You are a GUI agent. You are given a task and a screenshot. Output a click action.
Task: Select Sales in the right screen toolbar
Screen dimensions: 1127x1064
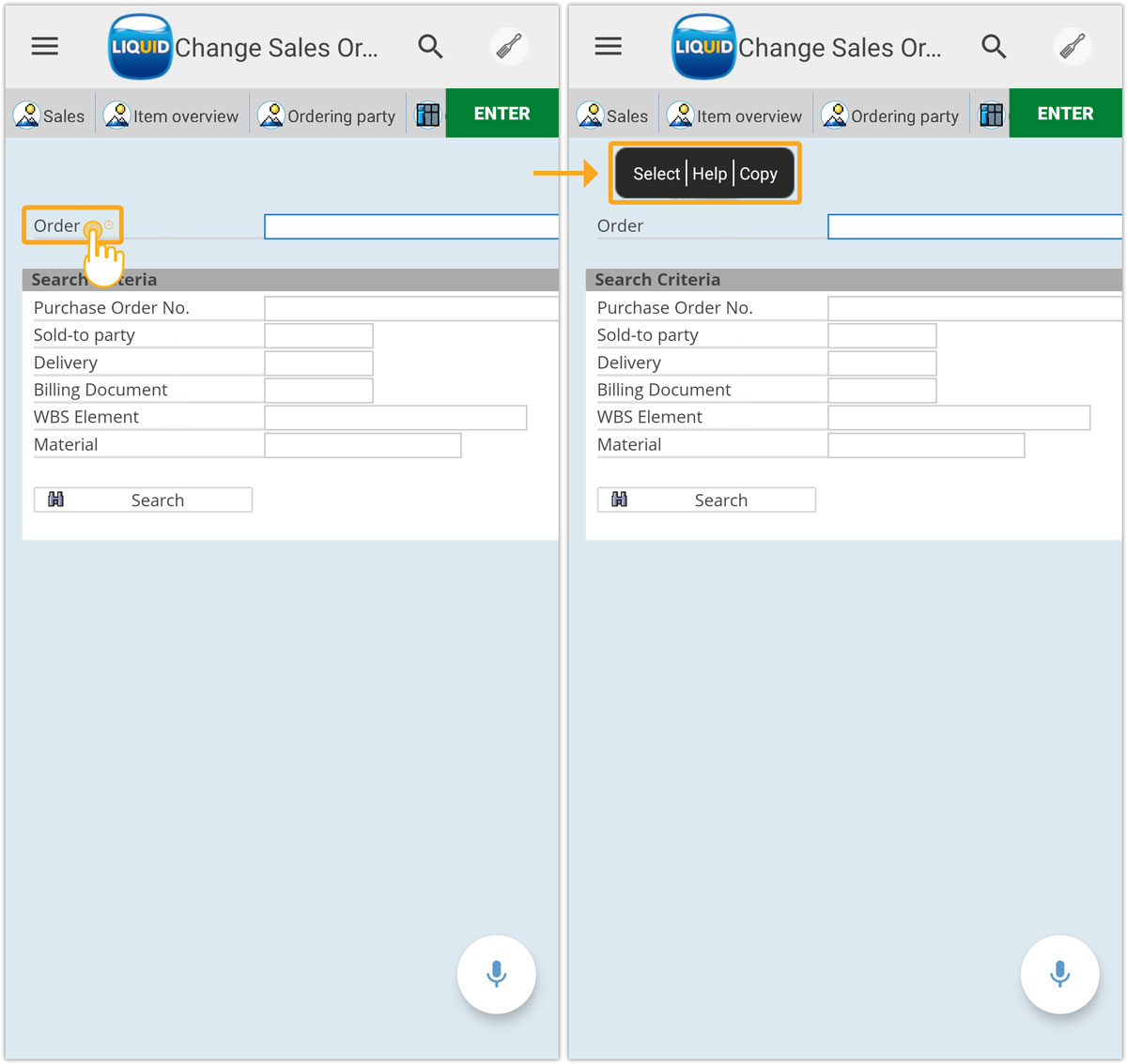[613, 116]
